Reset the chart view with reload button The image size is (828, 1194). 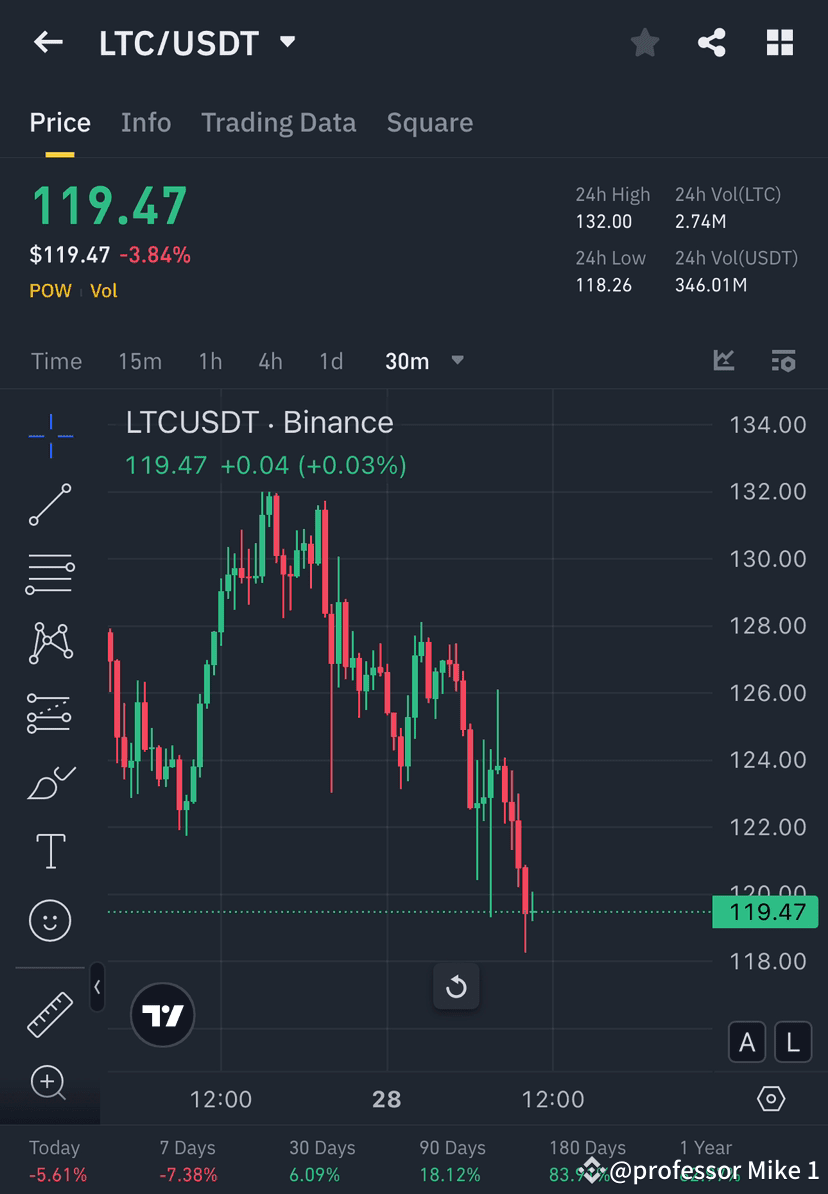pyautogui.click(x=456, y=986)
